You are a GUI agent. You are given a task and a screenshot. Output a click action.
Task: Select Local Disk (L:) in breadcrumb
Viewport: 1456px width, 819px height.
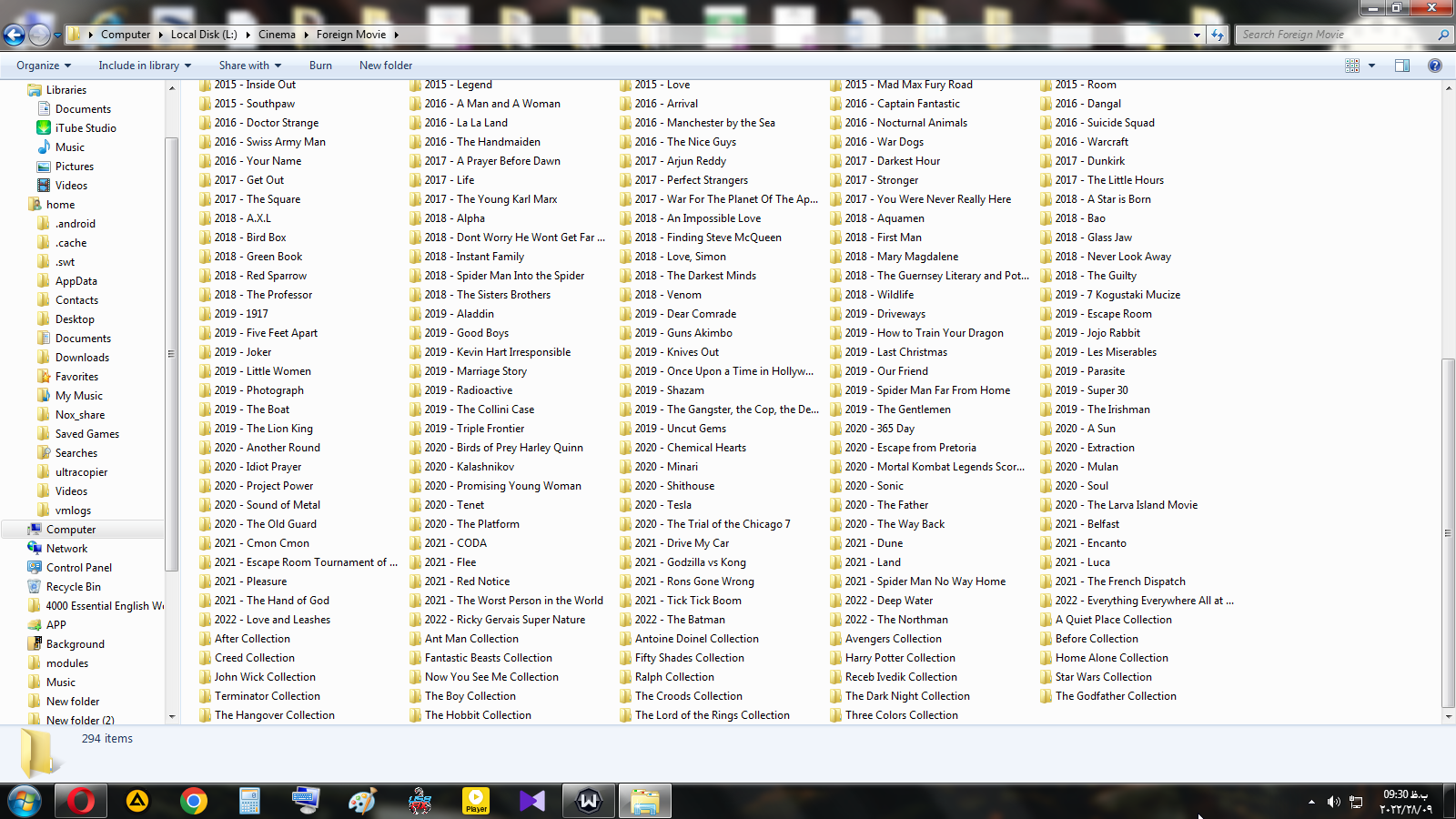[204, 35]
